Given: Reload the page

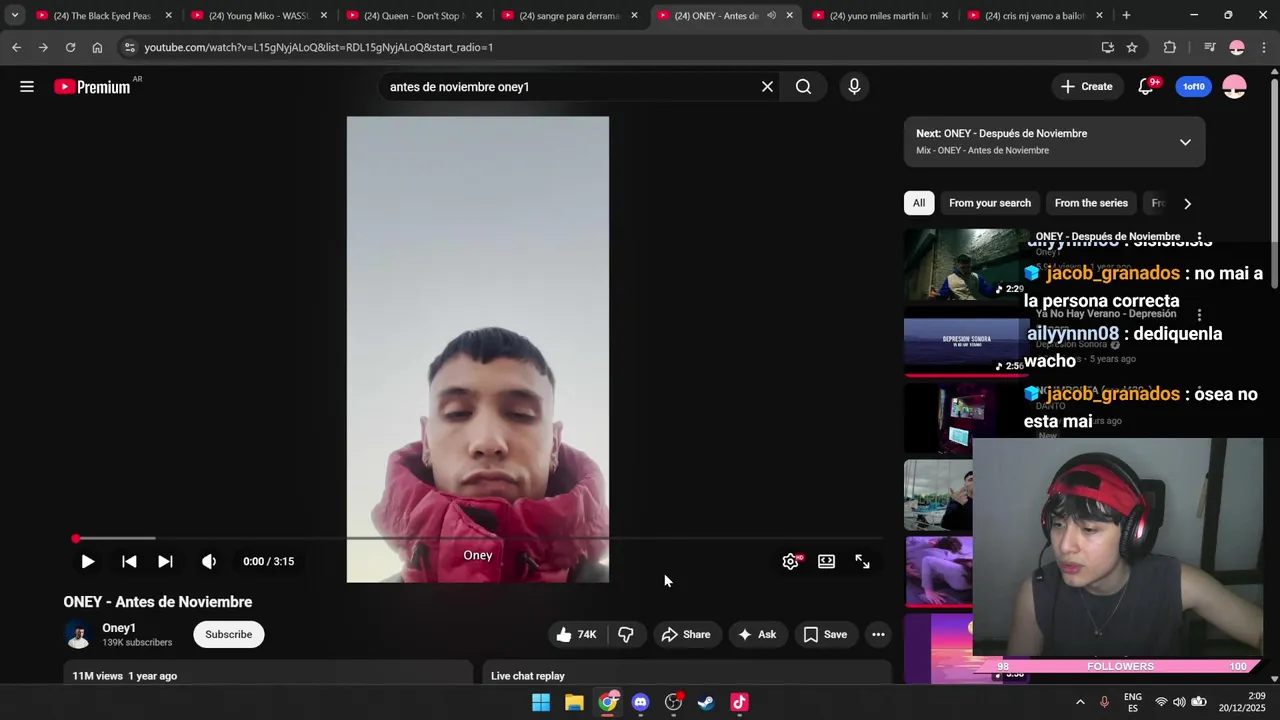Looking at the screenshot, I should pyautogui.click(x=70, y=47).
